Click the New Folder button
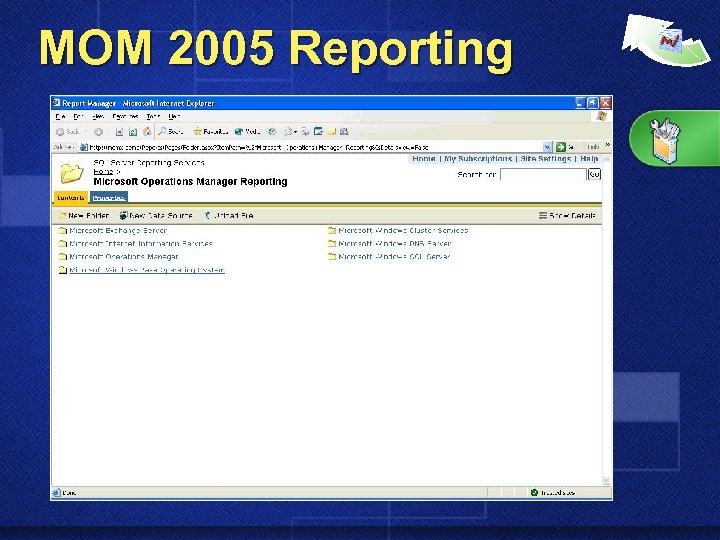This screenshot has height=540, width=720. tap(84, 215)
